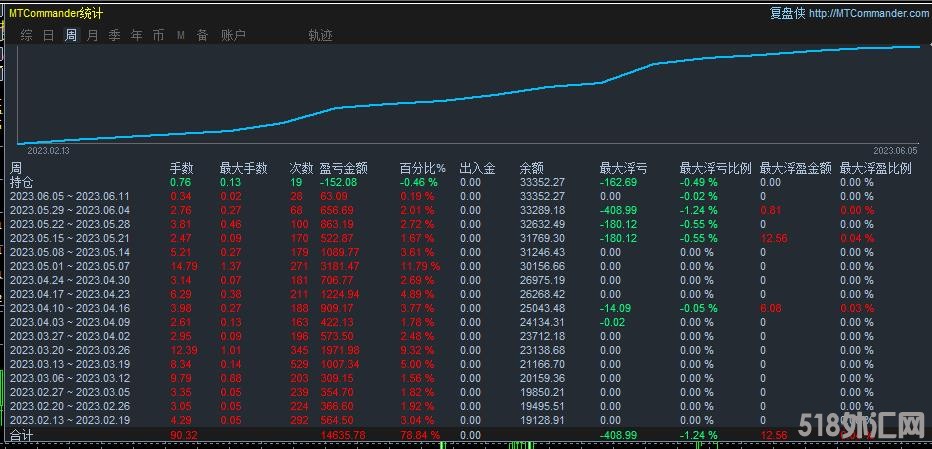This screenshot has height=449, width=932.
Task: Select the 2023.05.01 ~ 2023.05.07 week row
Action: coord(69,266)
